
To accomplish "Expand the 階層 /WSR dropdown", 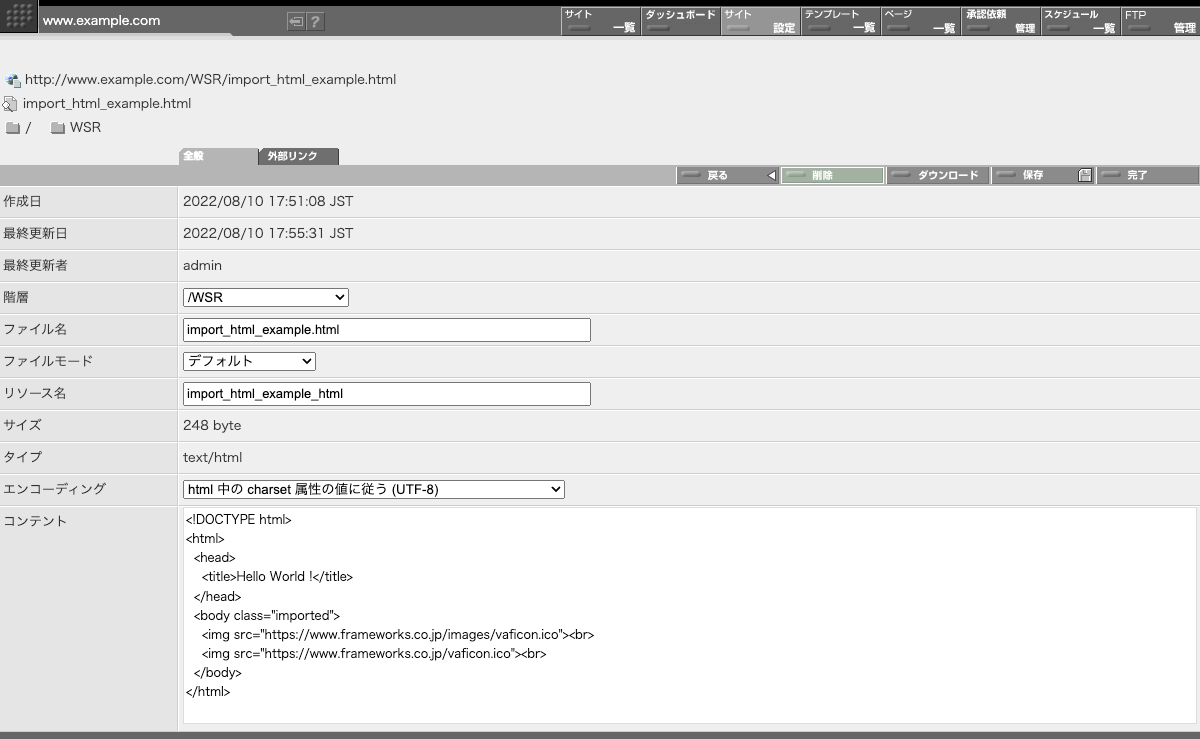I will pyautogui.click(x=266, y=297).
